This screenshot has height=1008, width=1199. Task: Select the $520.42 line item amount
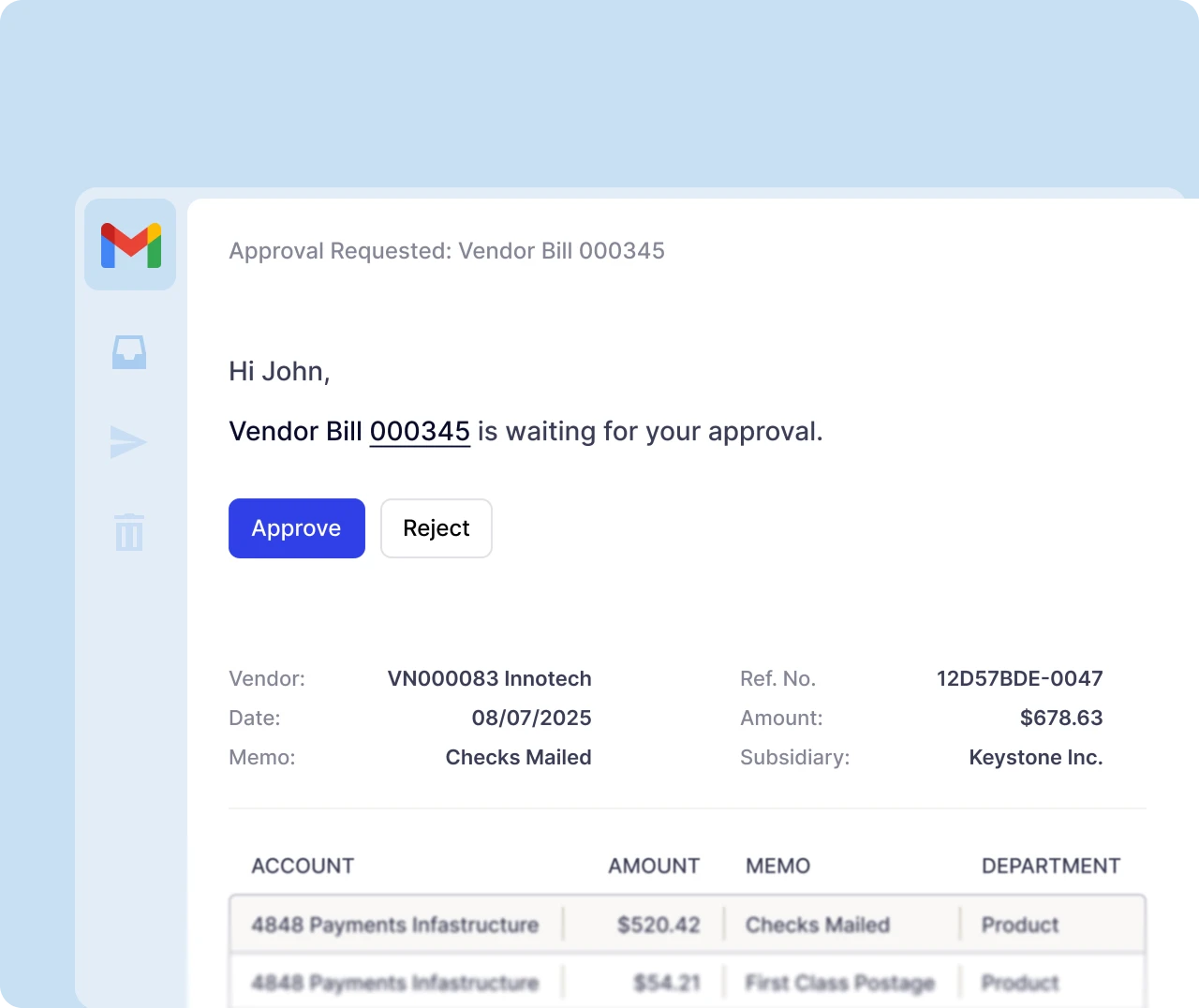[x=658, y=925]
